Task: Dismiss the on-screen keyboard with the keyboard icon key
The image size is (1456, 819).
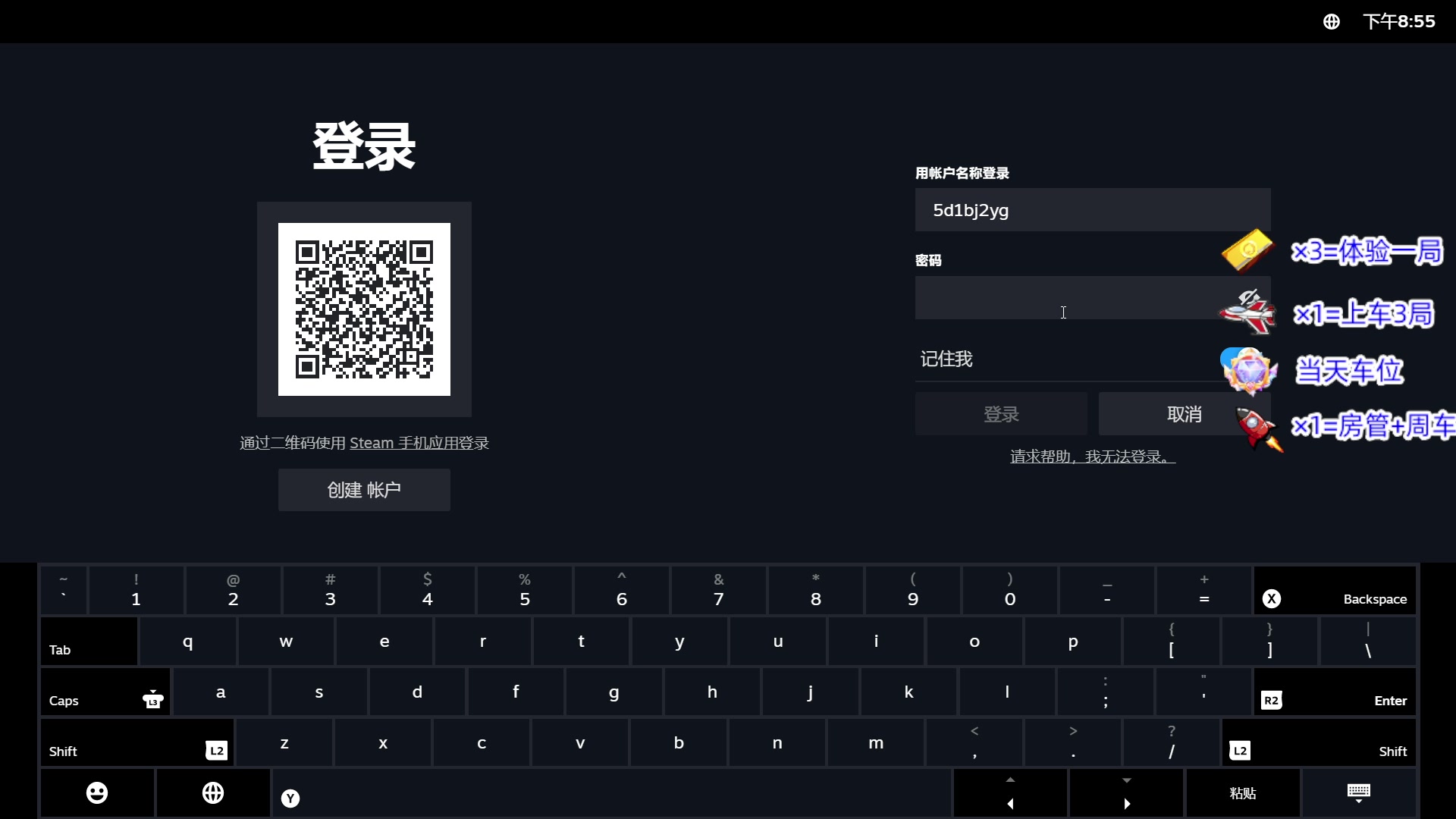Action: pos(1358,793)
